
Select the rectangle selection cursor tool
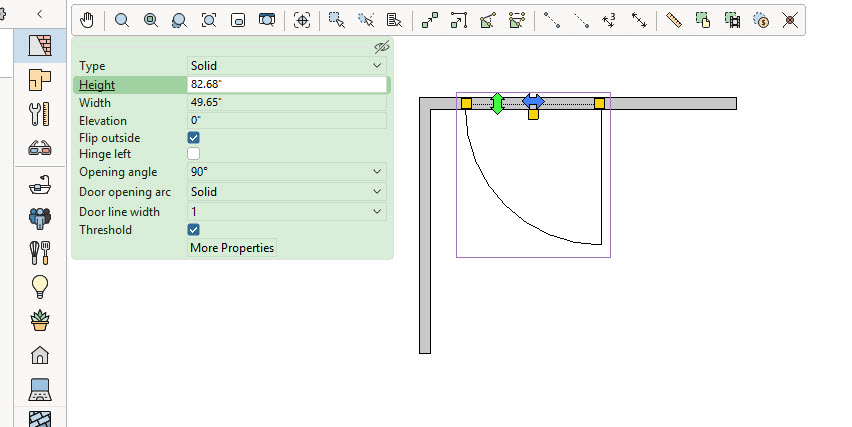pyautogui.click(x=337, y=20)
